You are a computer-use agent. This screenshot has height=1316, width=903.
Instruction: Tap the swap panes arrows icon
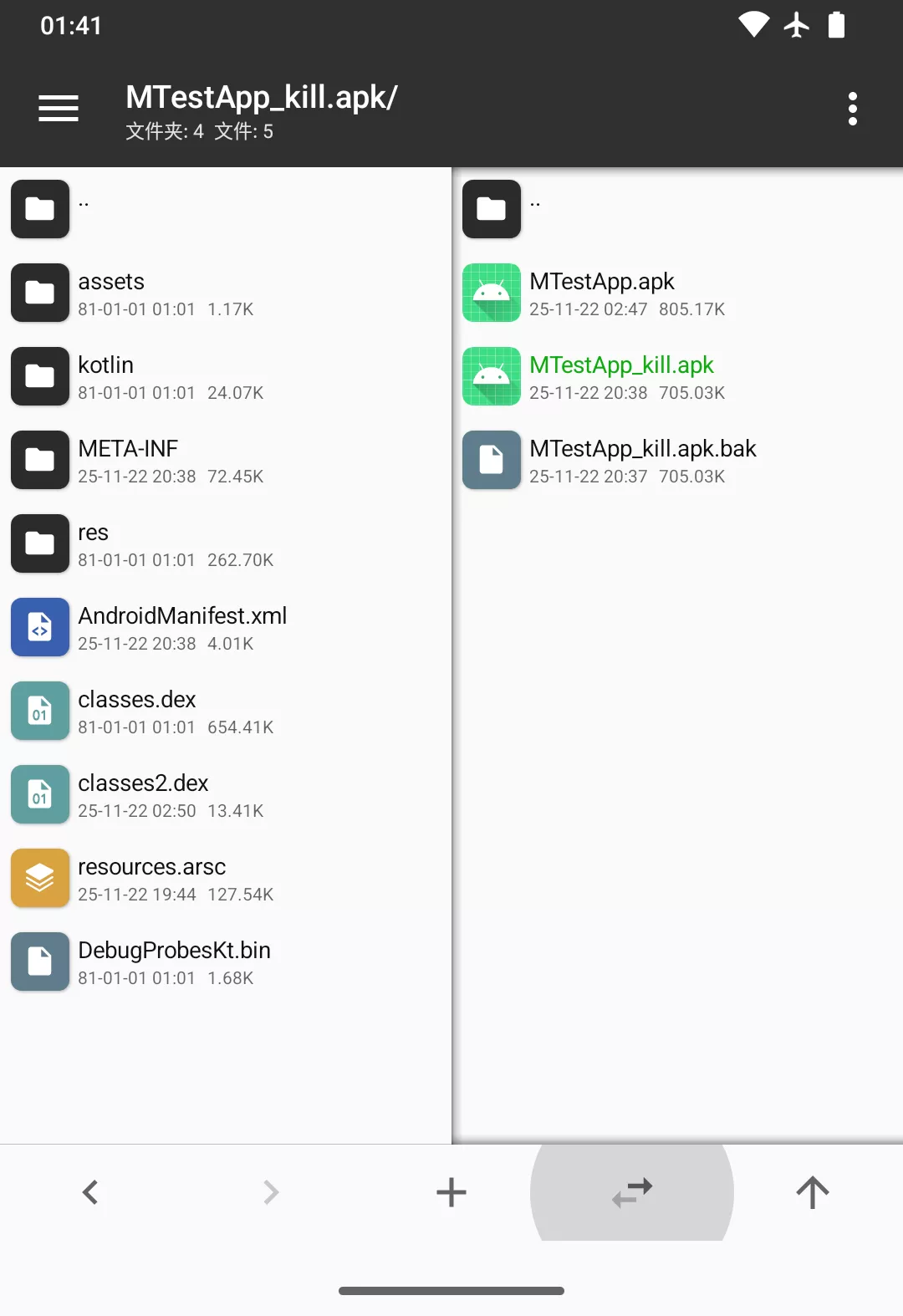coord(632,1192)
